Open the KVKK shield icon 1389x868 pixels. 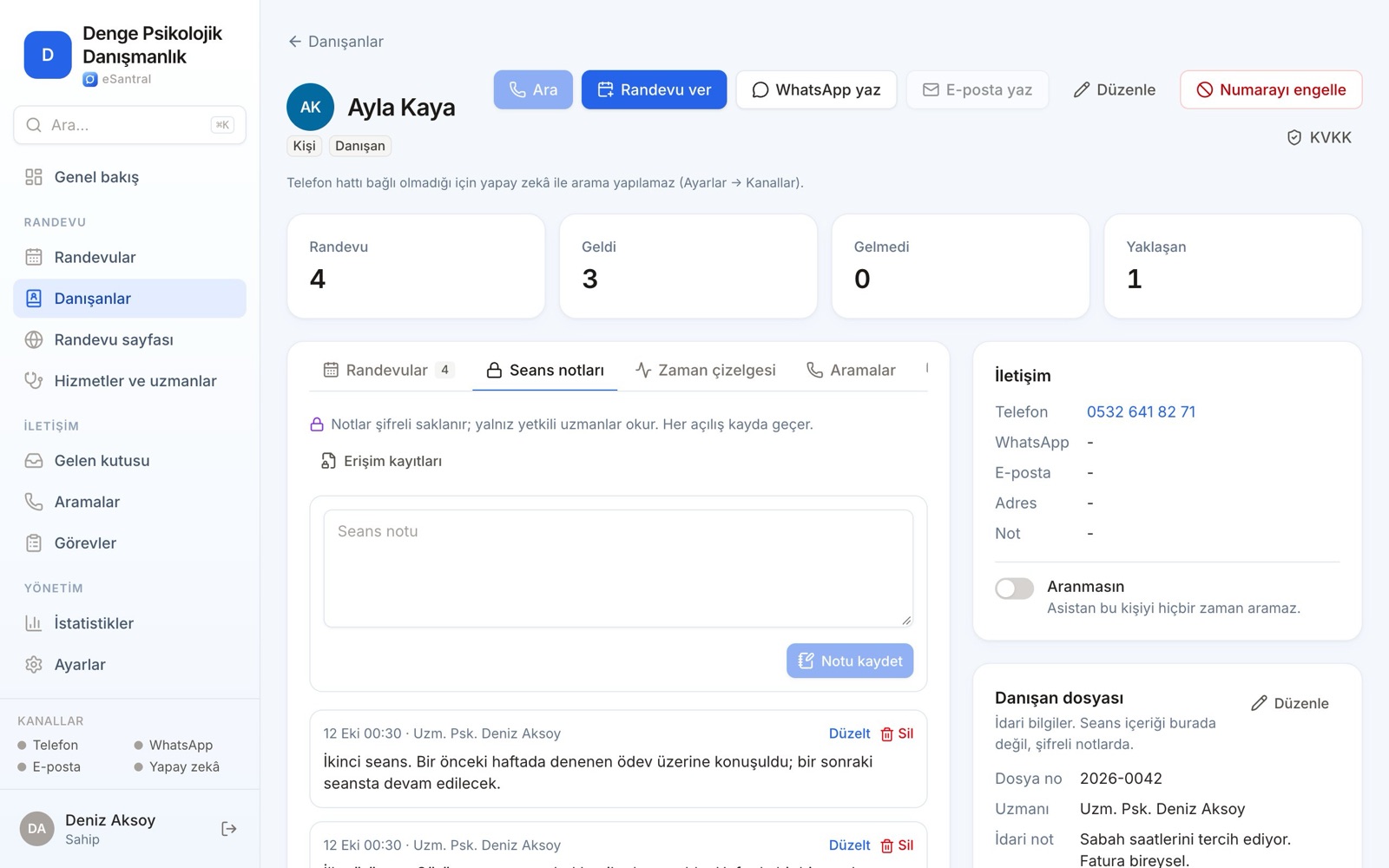[1294, 137]
